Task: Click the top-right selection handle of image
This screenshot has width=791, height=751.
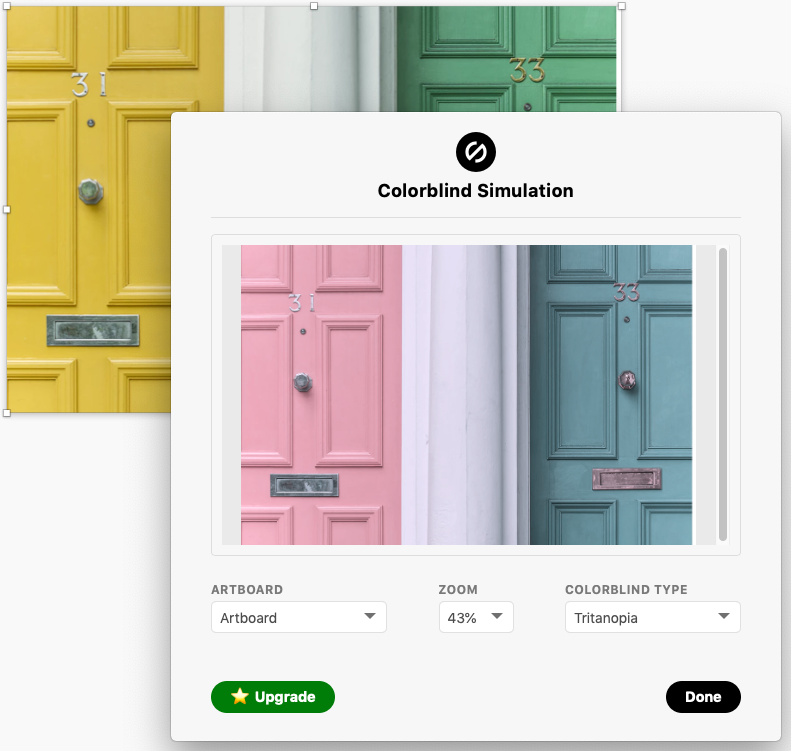Action: [x=622, y=6]
